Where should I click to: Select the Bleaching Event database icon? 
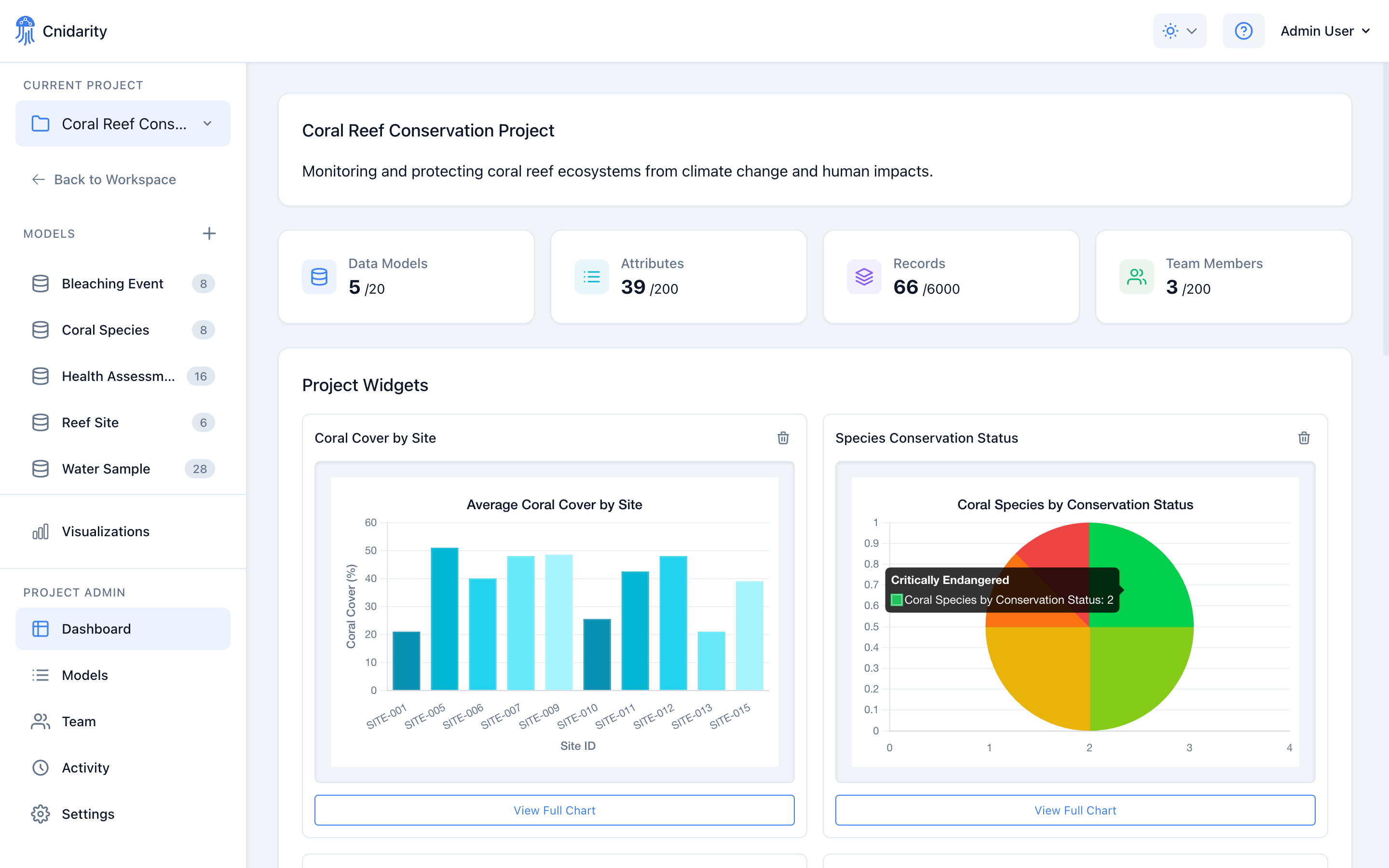[40, 283]
